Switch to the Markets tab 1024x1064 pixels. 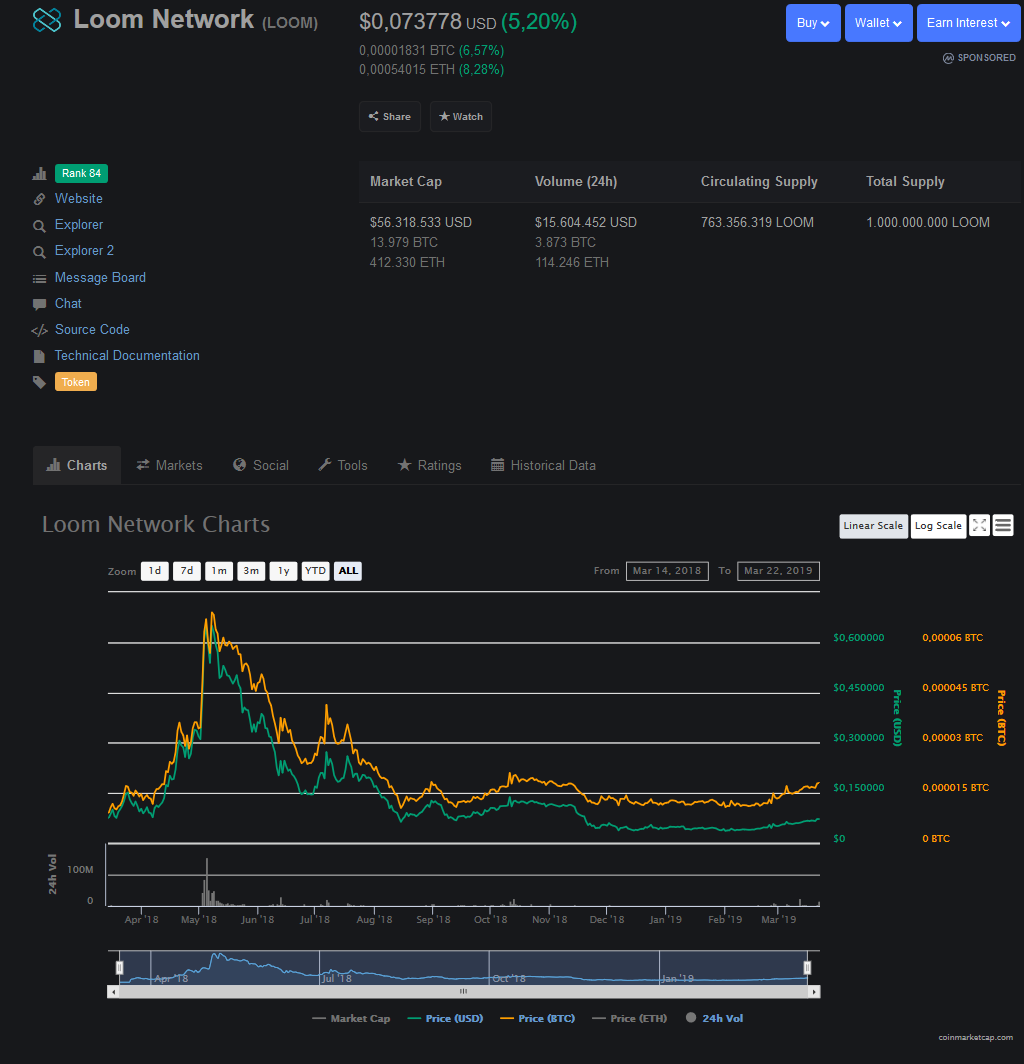click(x=170, y=466)
